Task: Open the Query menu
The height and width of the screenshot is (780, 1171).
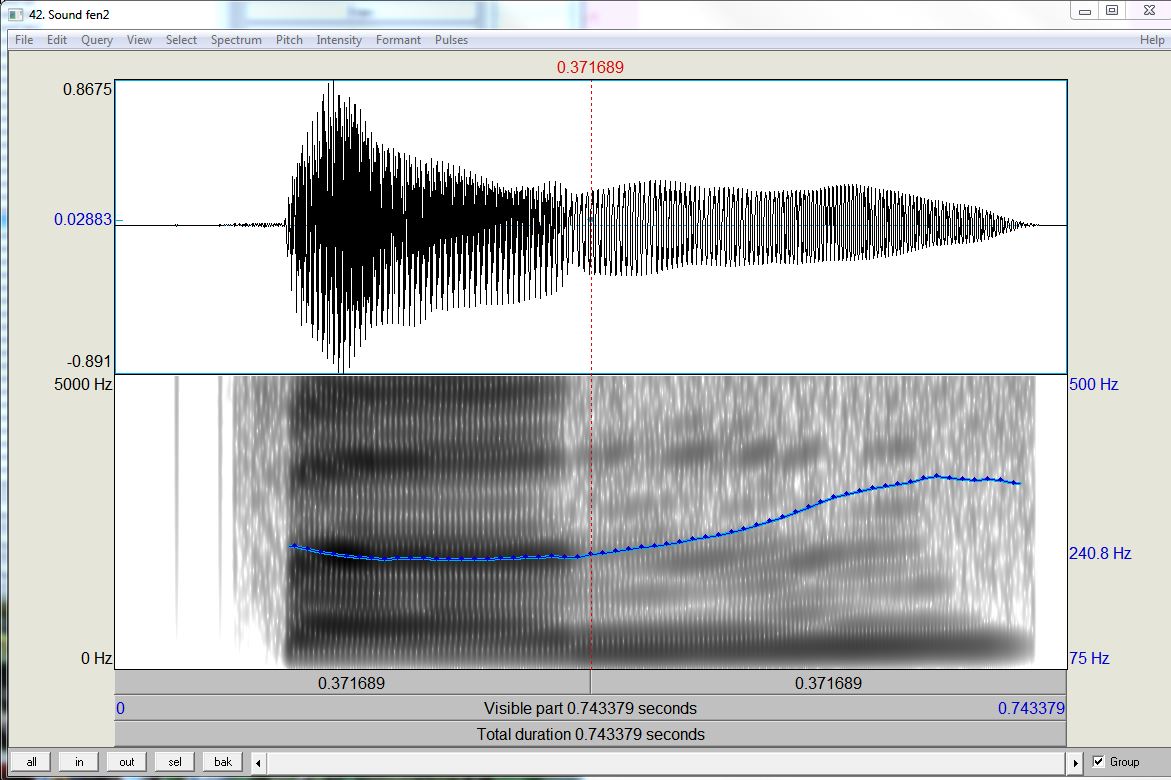Action: pos(97,40)
